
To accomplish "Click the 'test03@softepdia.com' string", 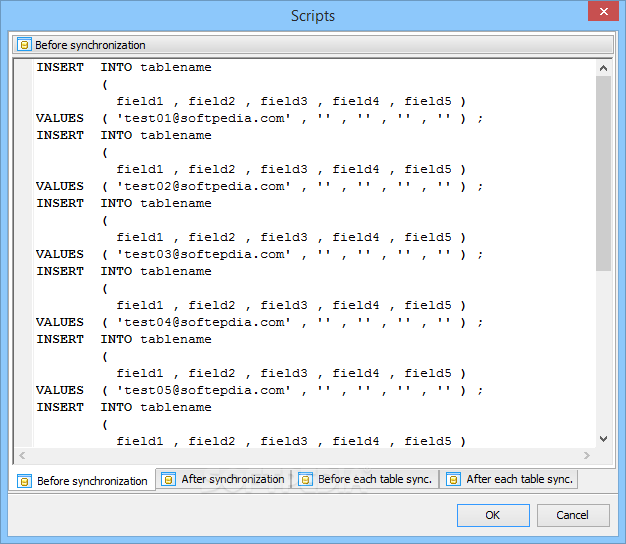I will tap(204, 254).
